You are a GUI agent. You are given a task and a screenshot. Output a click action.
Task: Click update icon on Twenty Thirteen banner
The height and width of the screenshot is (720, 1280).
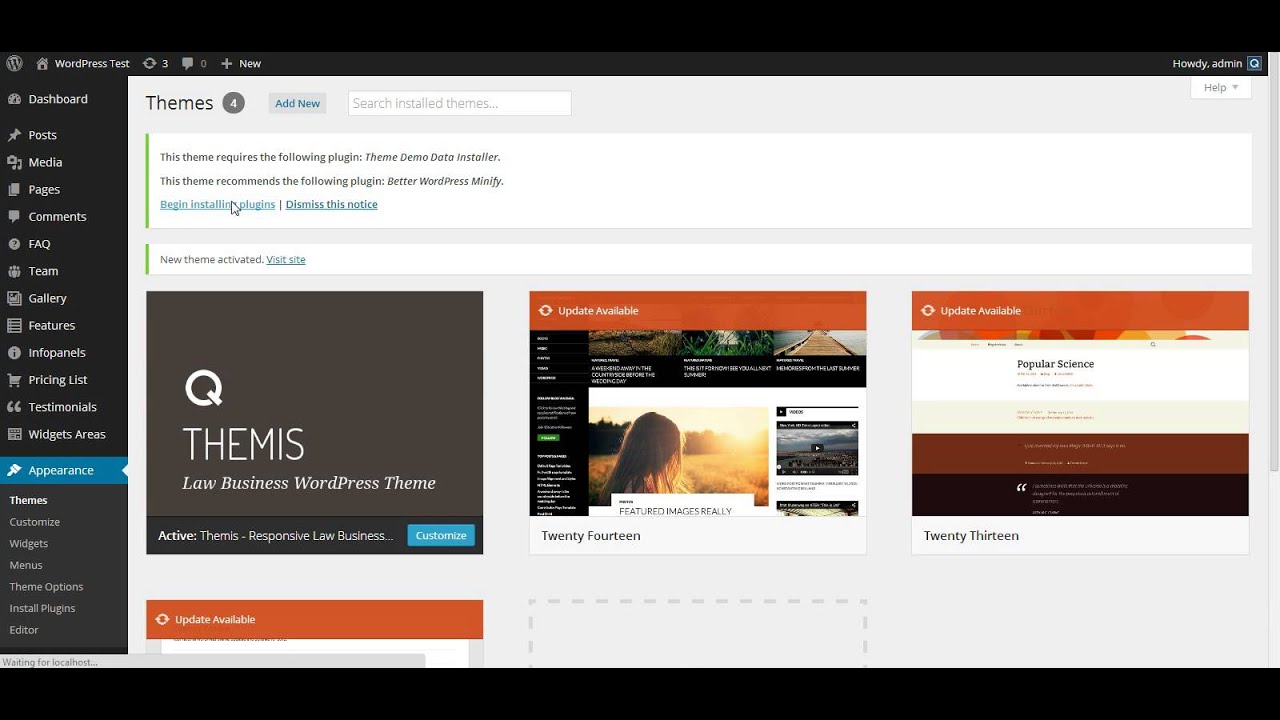[928, 311]
